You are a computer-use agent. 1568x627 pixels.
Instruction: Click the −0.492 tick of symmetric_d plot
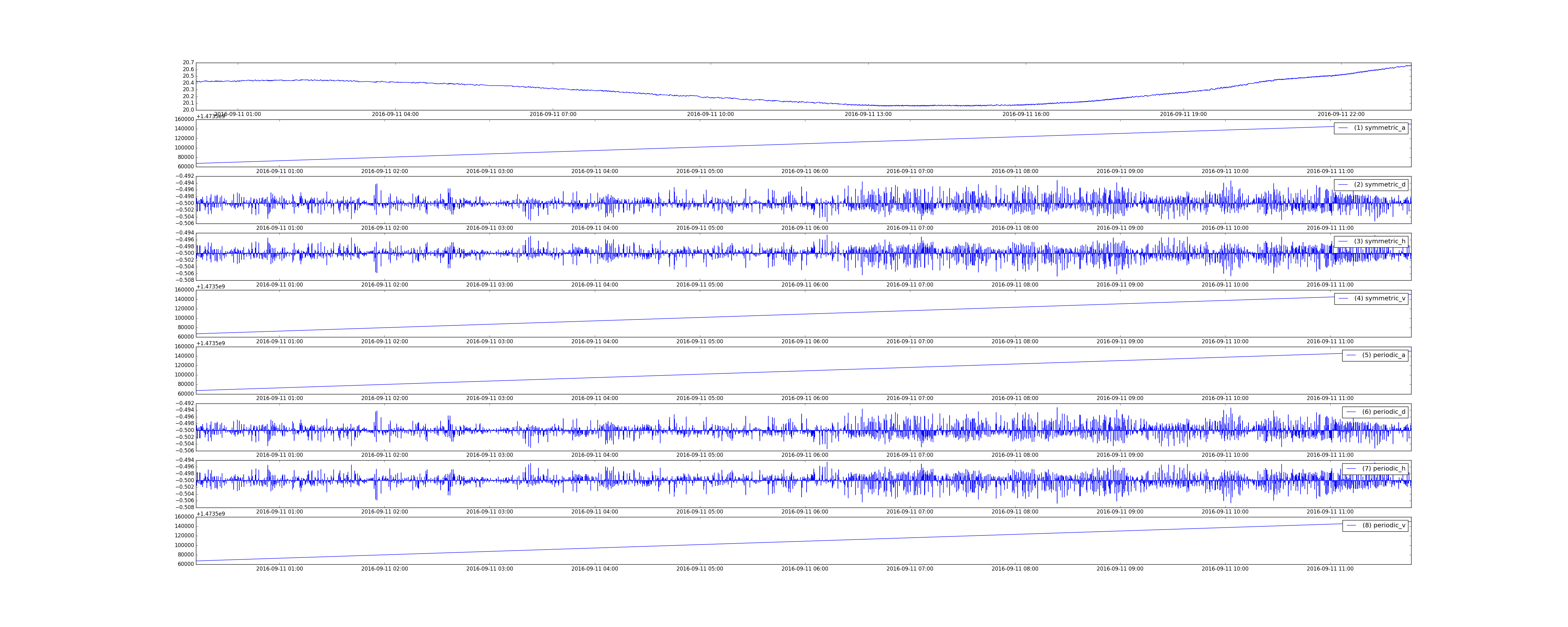coord(184,176)
